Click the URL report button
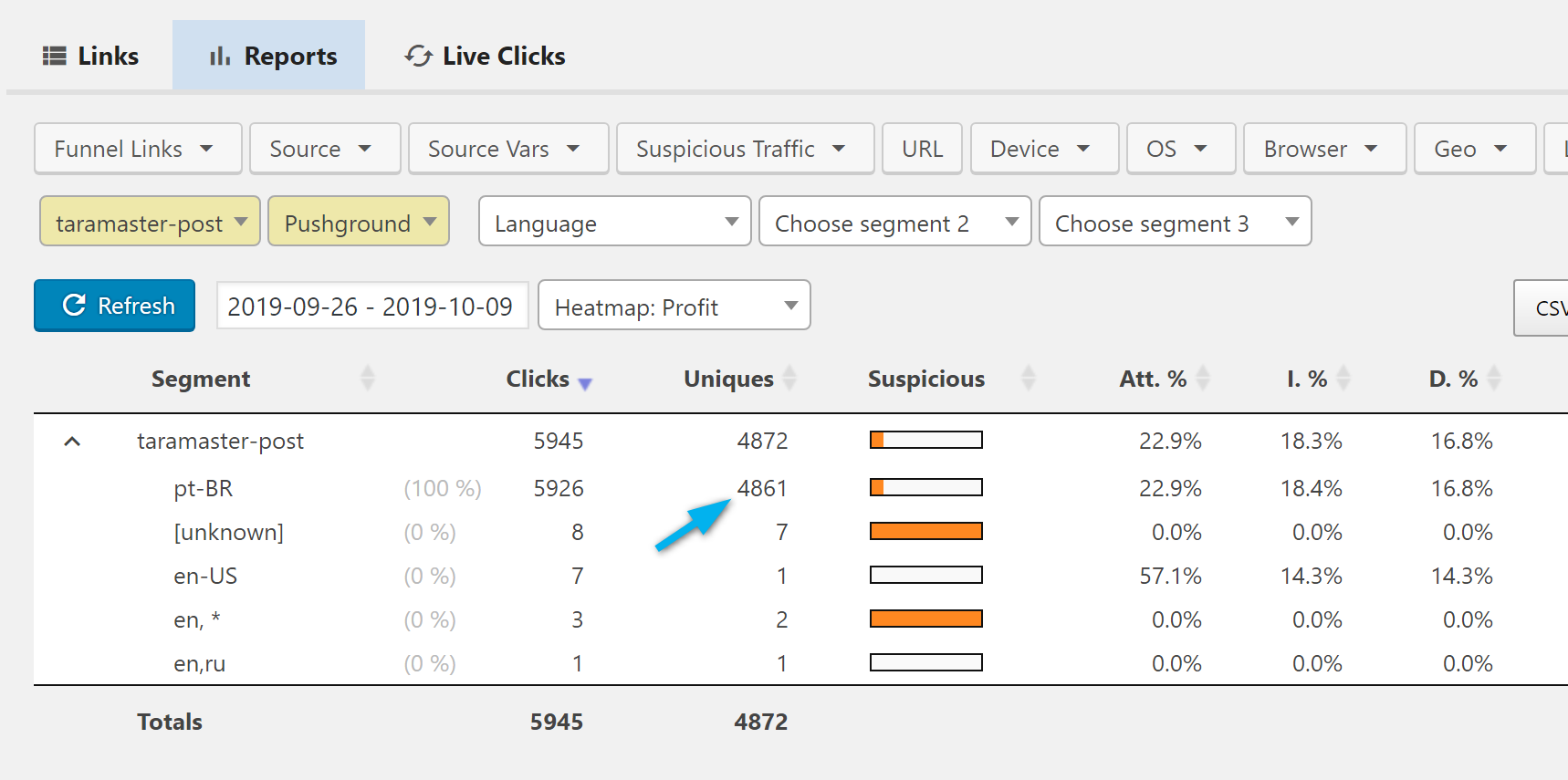Viewport: 1568px width, 780px height. (923, 149)
